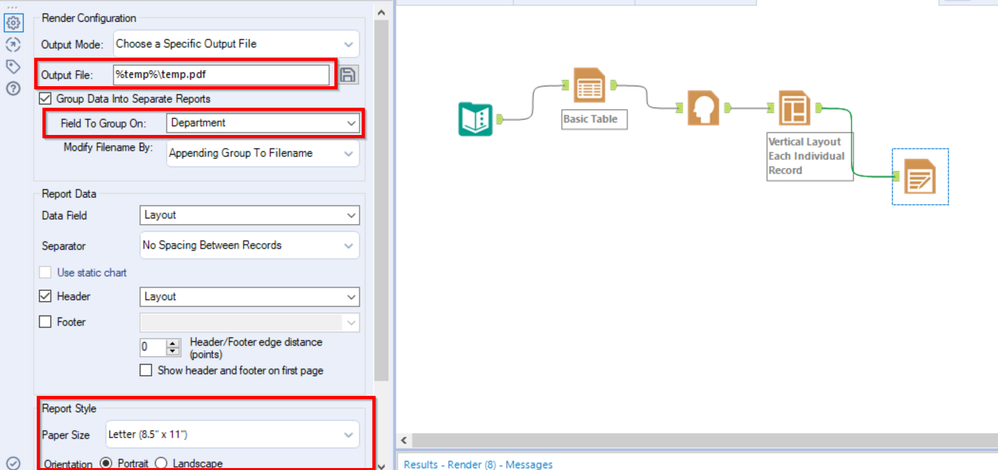Open the disabled Footer field dropdown

coord(249,322)
